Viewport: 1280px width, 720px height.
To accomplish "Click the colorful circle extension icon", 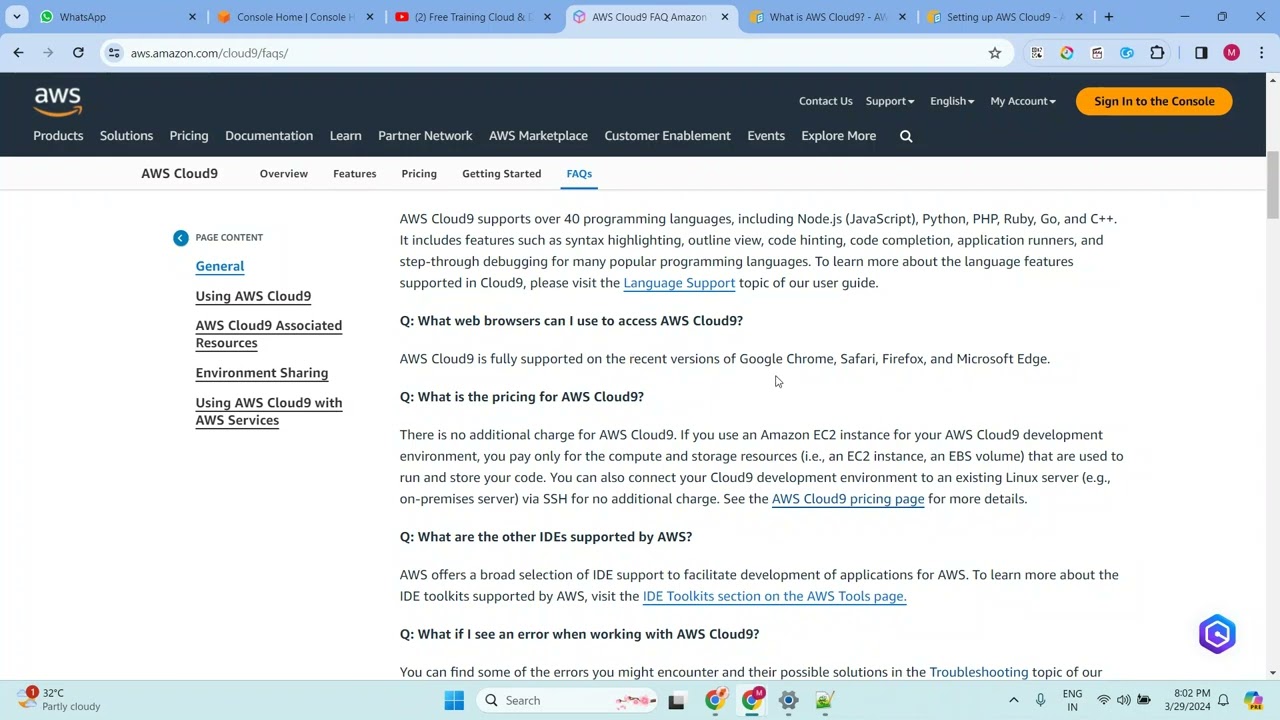I will coord(1067,53).
